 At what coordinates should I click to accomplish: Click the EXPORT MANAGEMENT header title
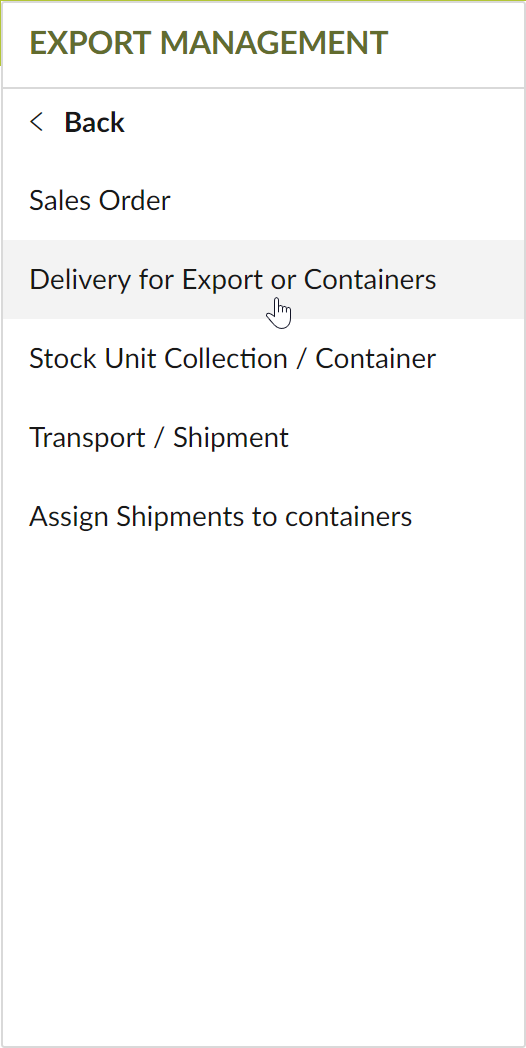pyautogui.click(x=209, y=43)
